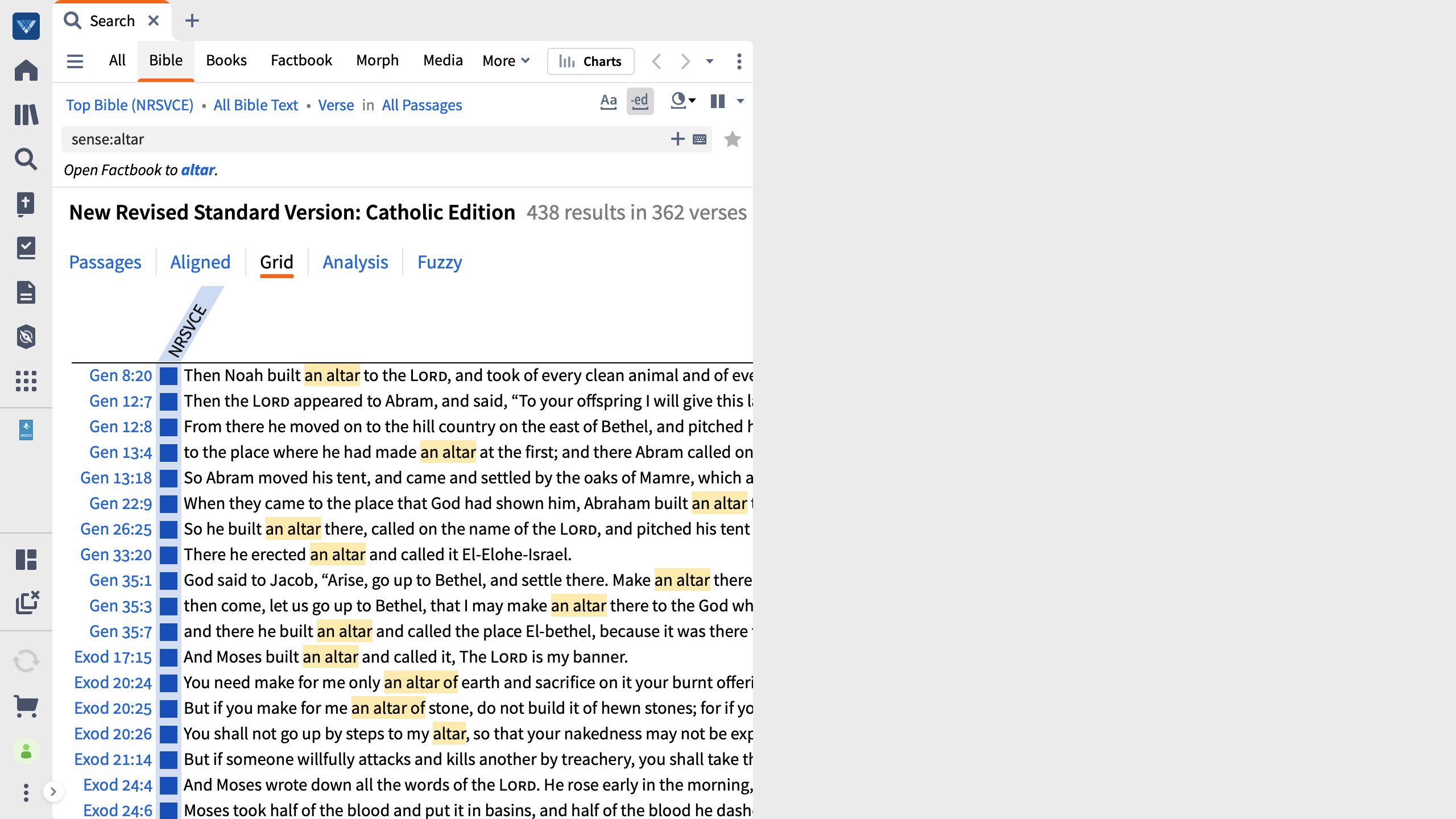Select the Bible search tab
This screenshot has height=819, width=1456.
coord(166,60)
